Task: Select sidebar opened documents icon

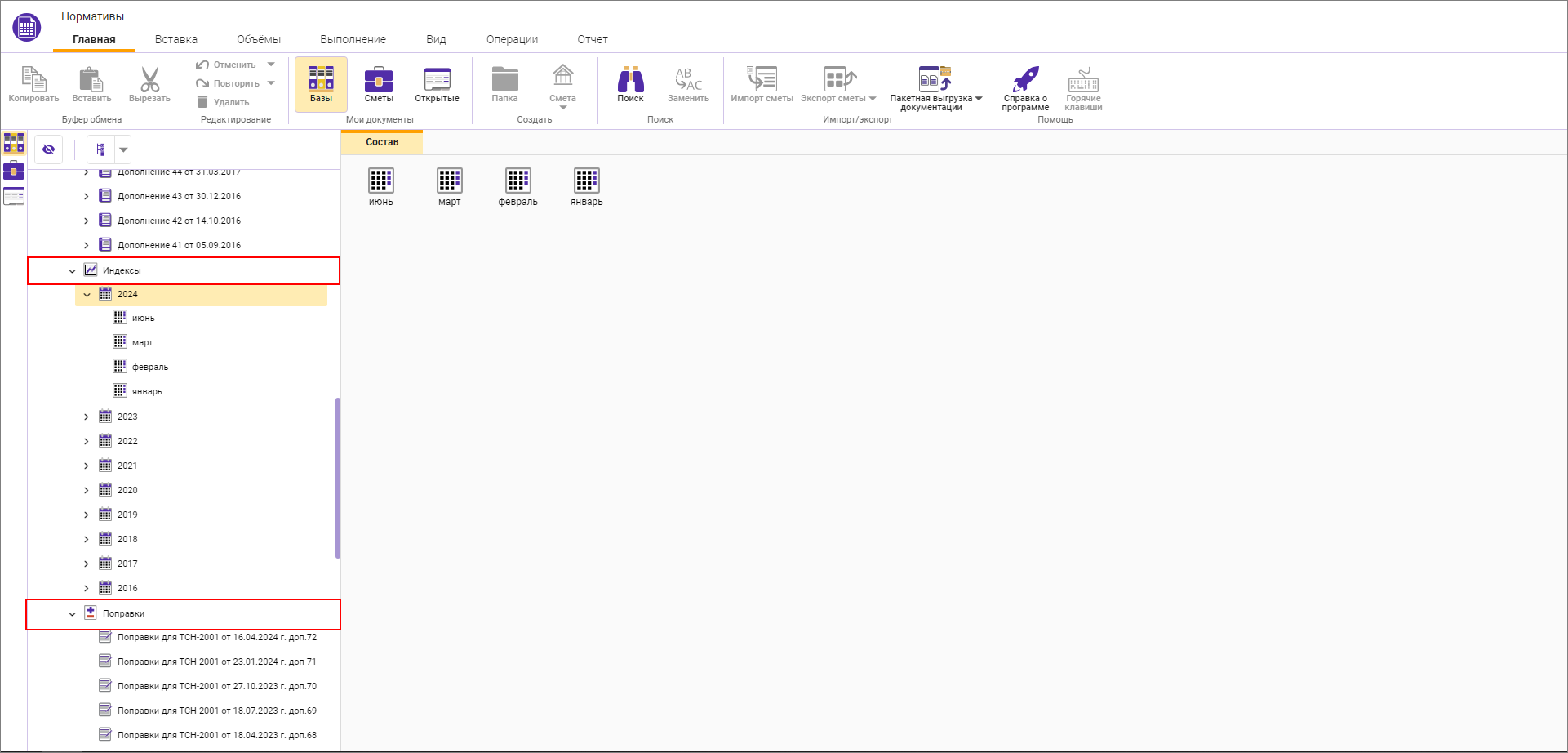Action: [x=14, y=196]
